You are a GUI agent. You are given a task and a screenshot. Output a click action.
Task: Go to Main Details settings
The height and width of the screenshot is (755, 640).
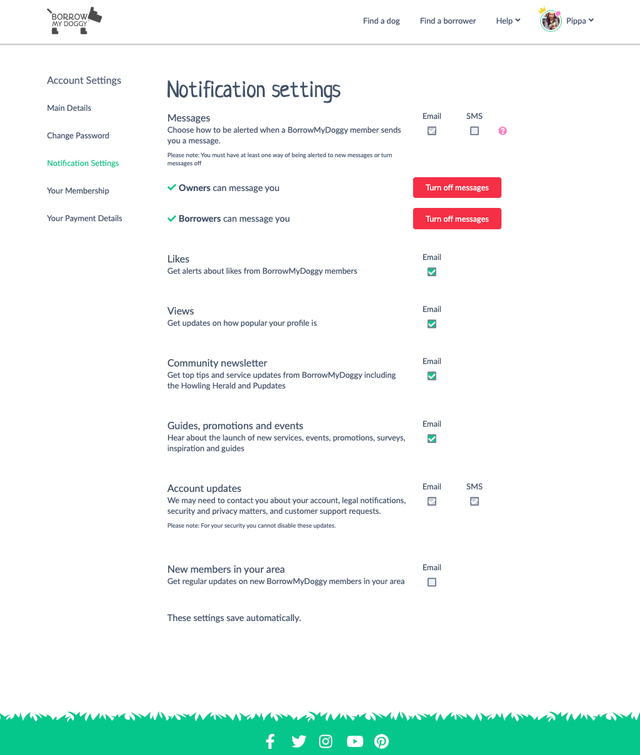click(69, 108)
